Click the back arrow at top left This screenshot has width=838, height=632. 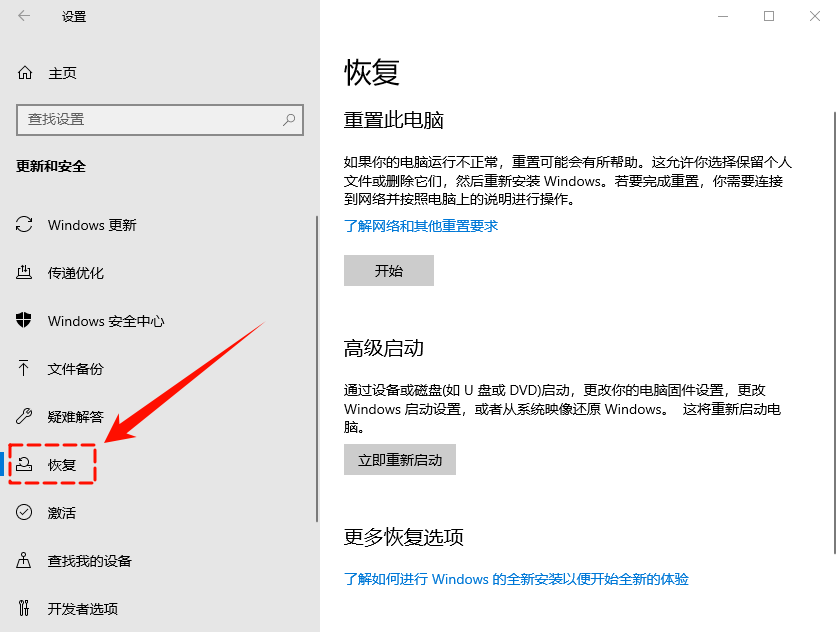20,16
